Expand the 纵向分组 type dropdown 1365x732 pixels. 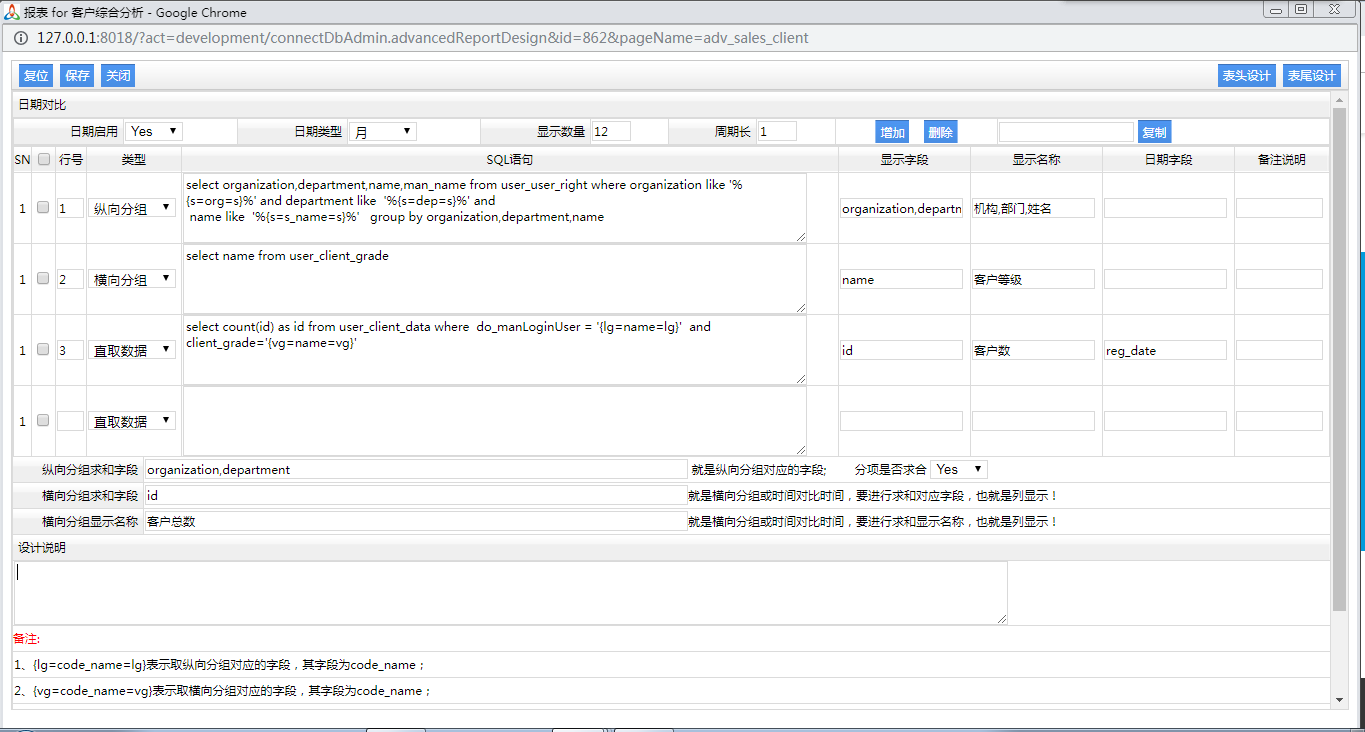pyautogui.click(x=132, y=209)
